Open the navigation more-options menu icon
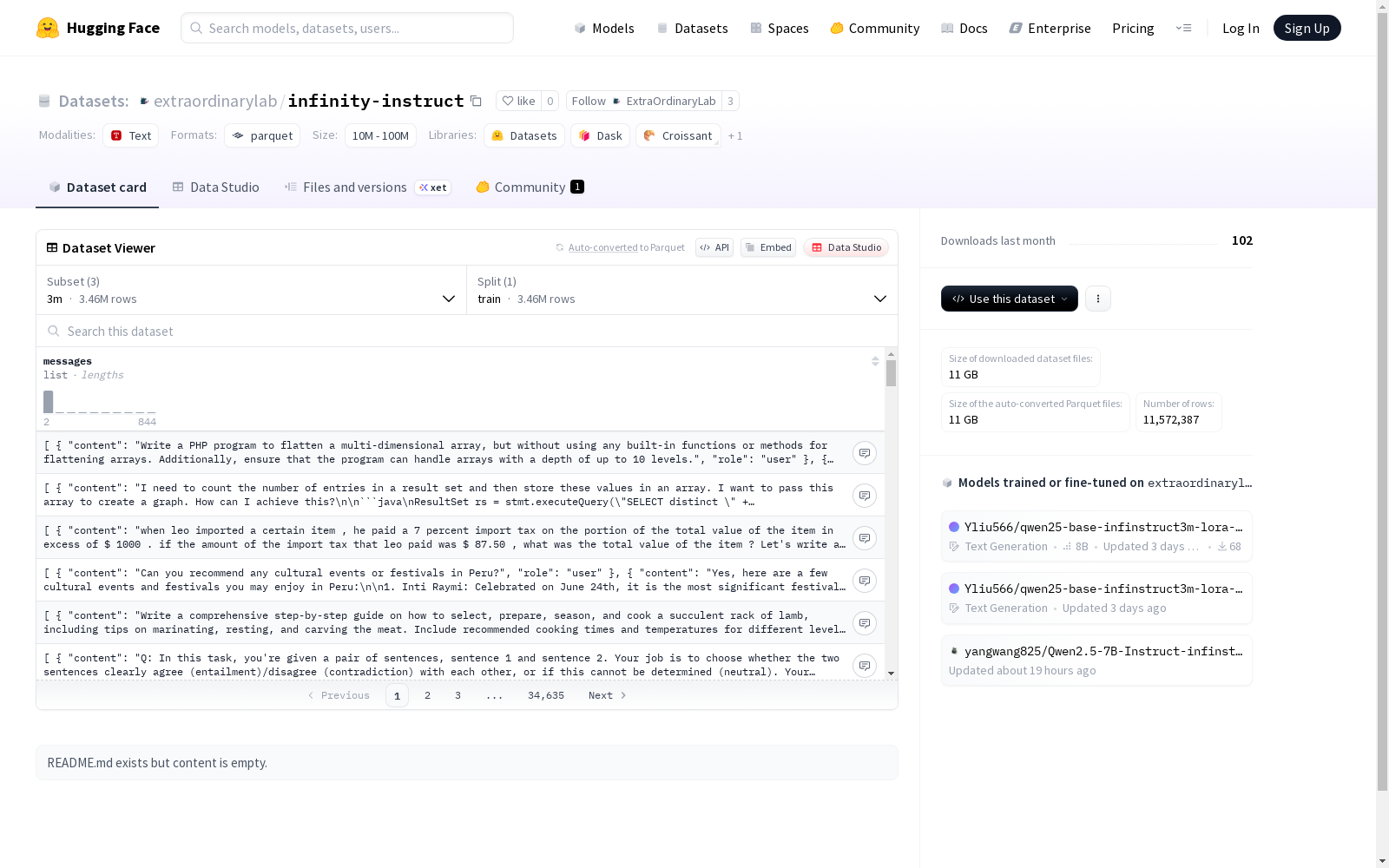1389x868 pixels. (1183, 28)
